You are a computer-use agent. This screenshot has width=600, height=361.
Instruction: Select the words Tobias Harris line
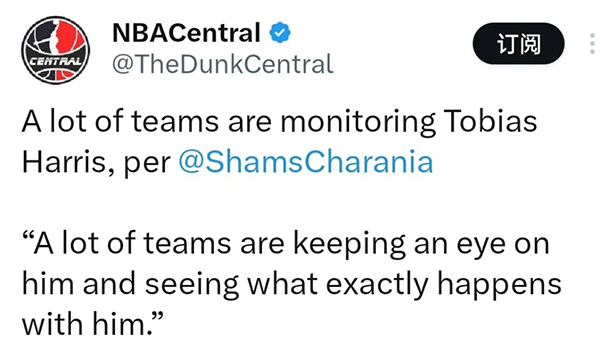pyautogui.click(x=279, y=142)
